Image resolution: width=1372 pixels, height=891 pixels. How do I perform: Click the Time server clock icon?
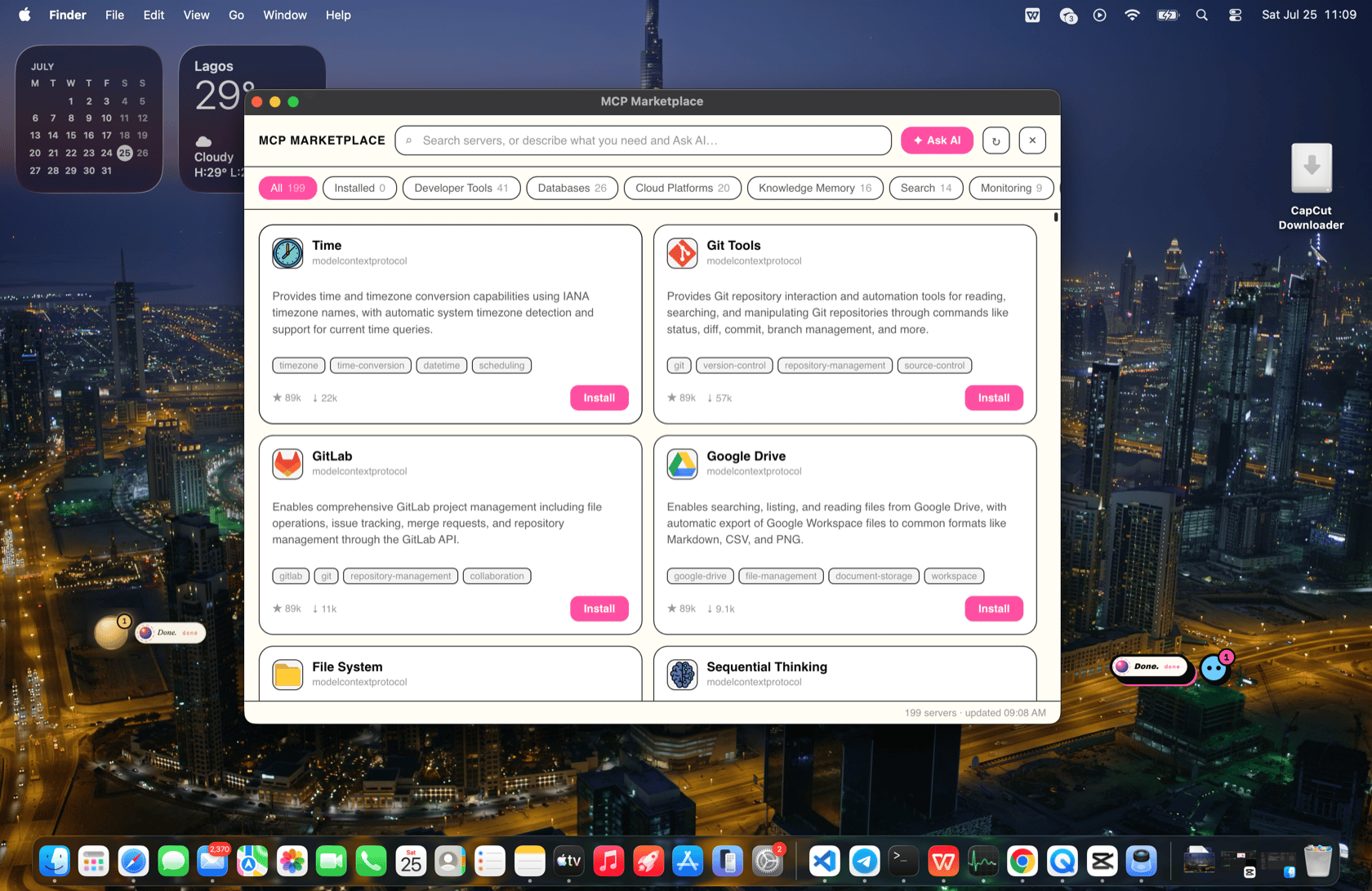pos(287,253)
